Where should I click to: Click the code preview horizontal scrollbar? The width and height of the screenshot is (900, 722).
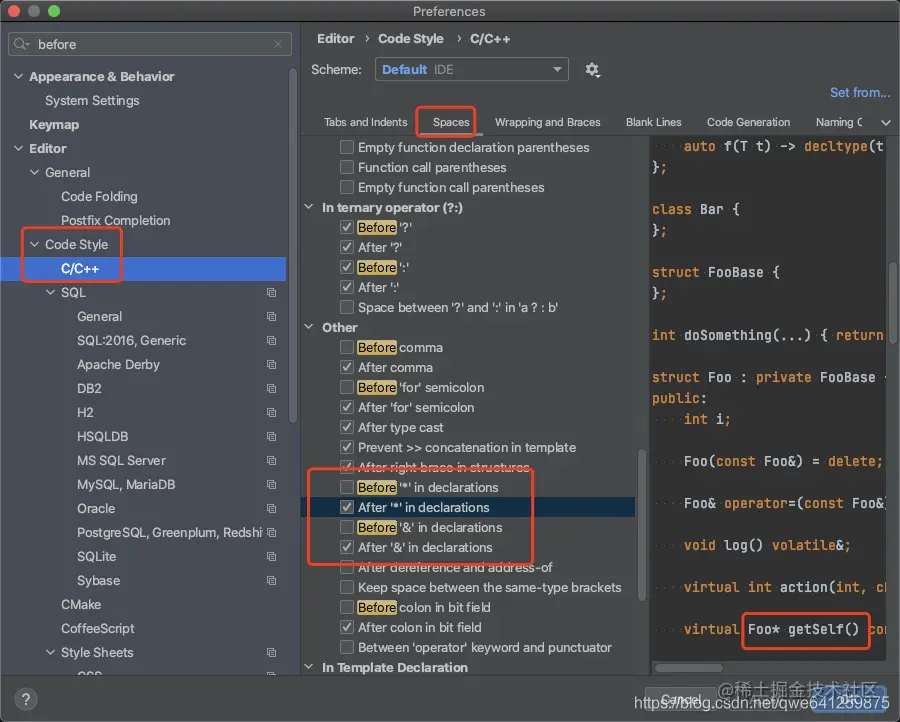click(689, 668)
